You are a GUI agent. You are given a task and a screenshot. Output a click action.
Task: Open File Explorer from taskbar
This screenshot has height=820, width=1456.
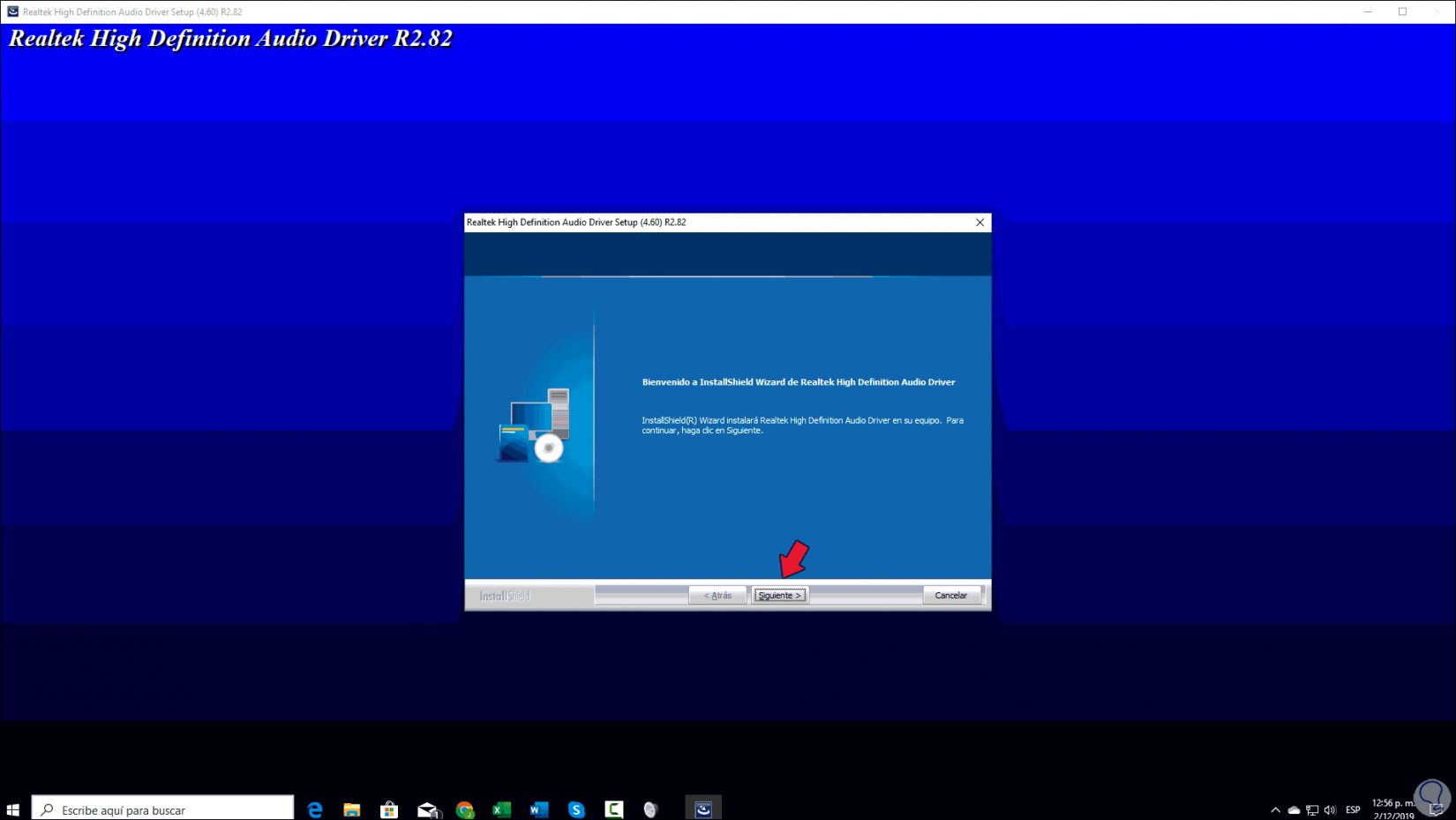pos(352,809)
